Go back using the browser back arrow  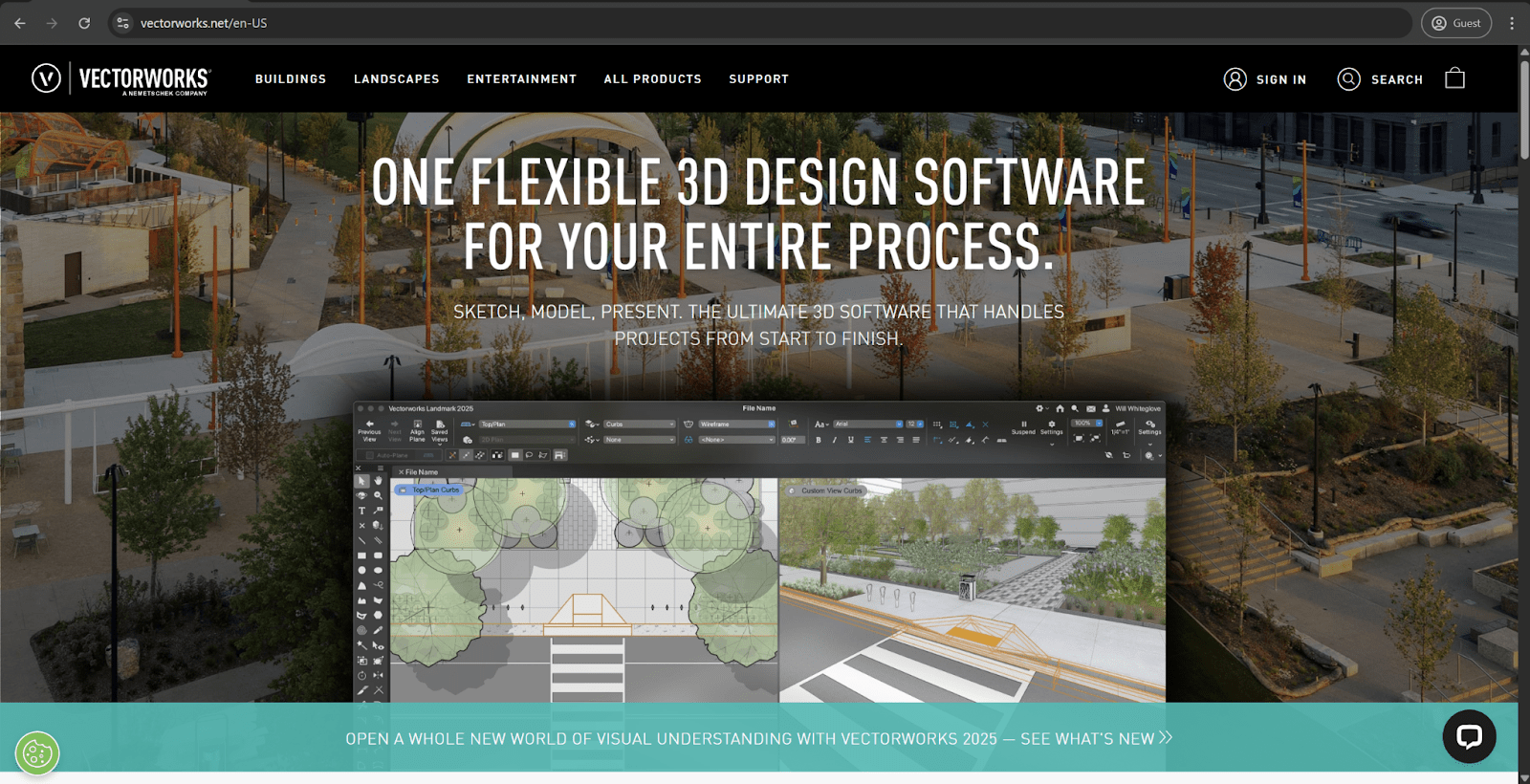[x=20, y=23]
